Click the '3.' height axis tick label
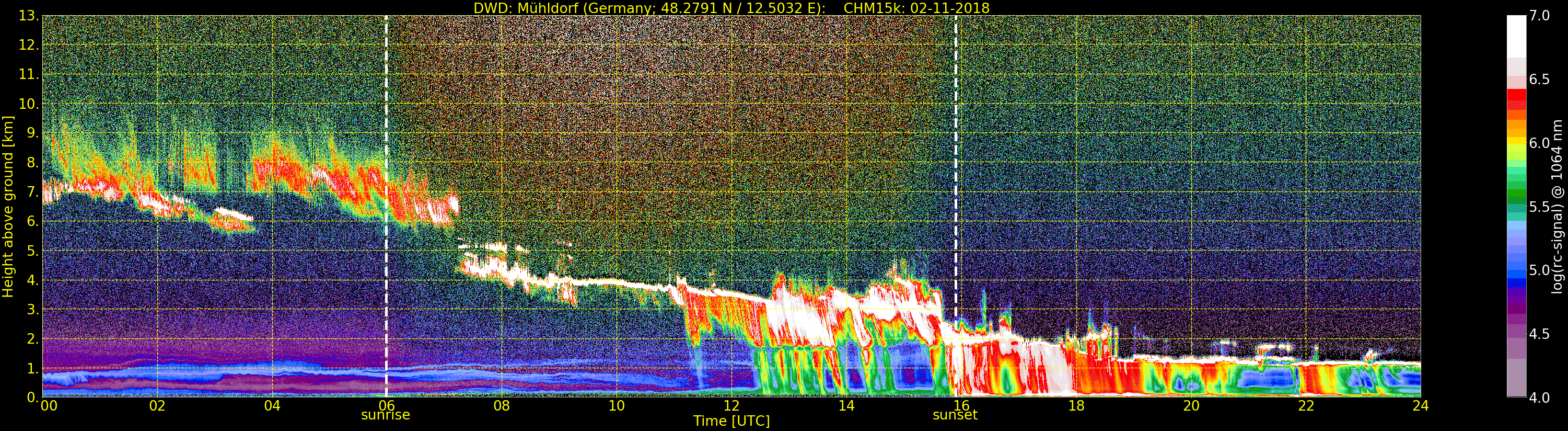This screenshot has height=431, width=1568. tap(33, 310)
